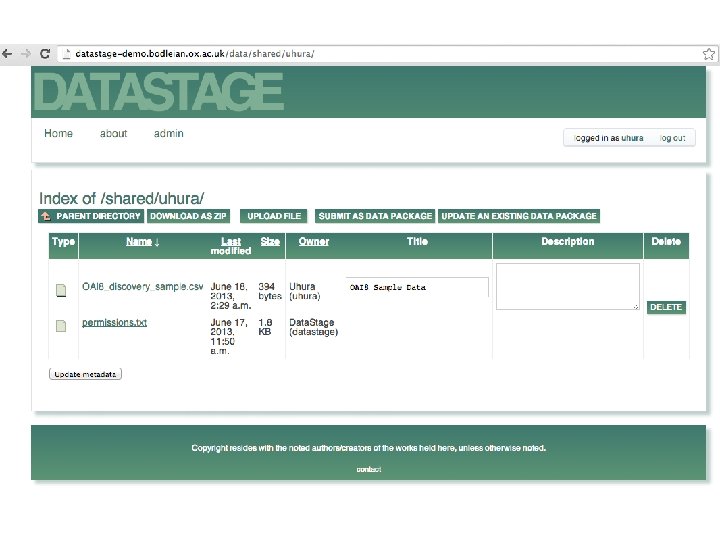Click the 'Index of /shared/uhura/' heading
This screenshot has width=720, height=540.
[122, 198]
